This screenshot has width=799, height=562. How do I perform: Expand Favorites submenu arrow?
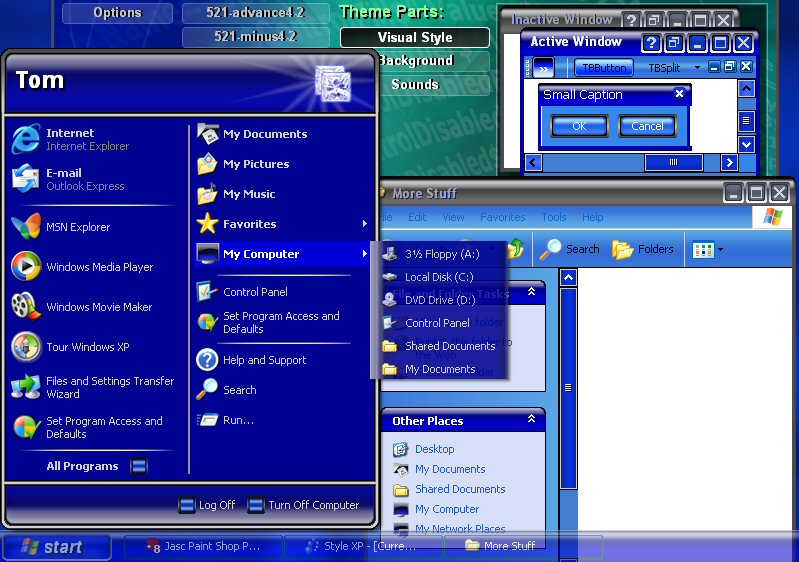pyautogui.click(x=364, y=224)
